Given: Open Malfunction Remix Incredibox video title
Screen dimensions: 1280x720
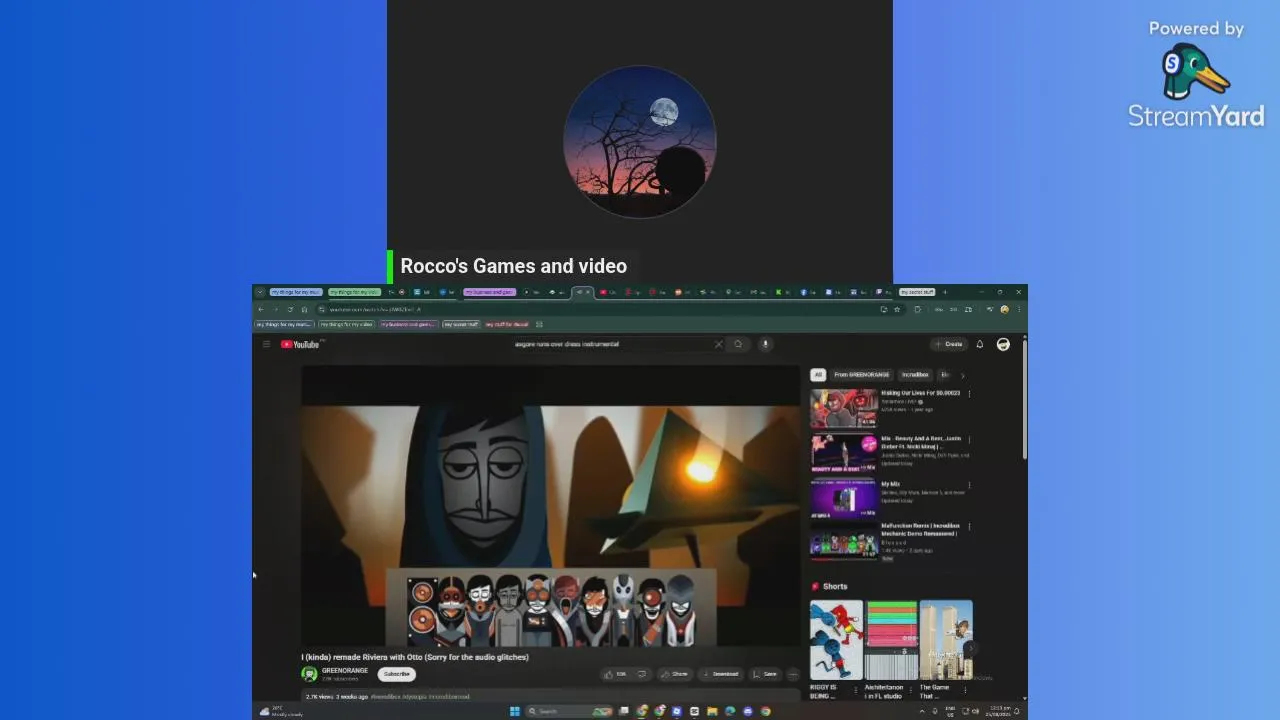Looking at the screenshot, I should point(920,530).
